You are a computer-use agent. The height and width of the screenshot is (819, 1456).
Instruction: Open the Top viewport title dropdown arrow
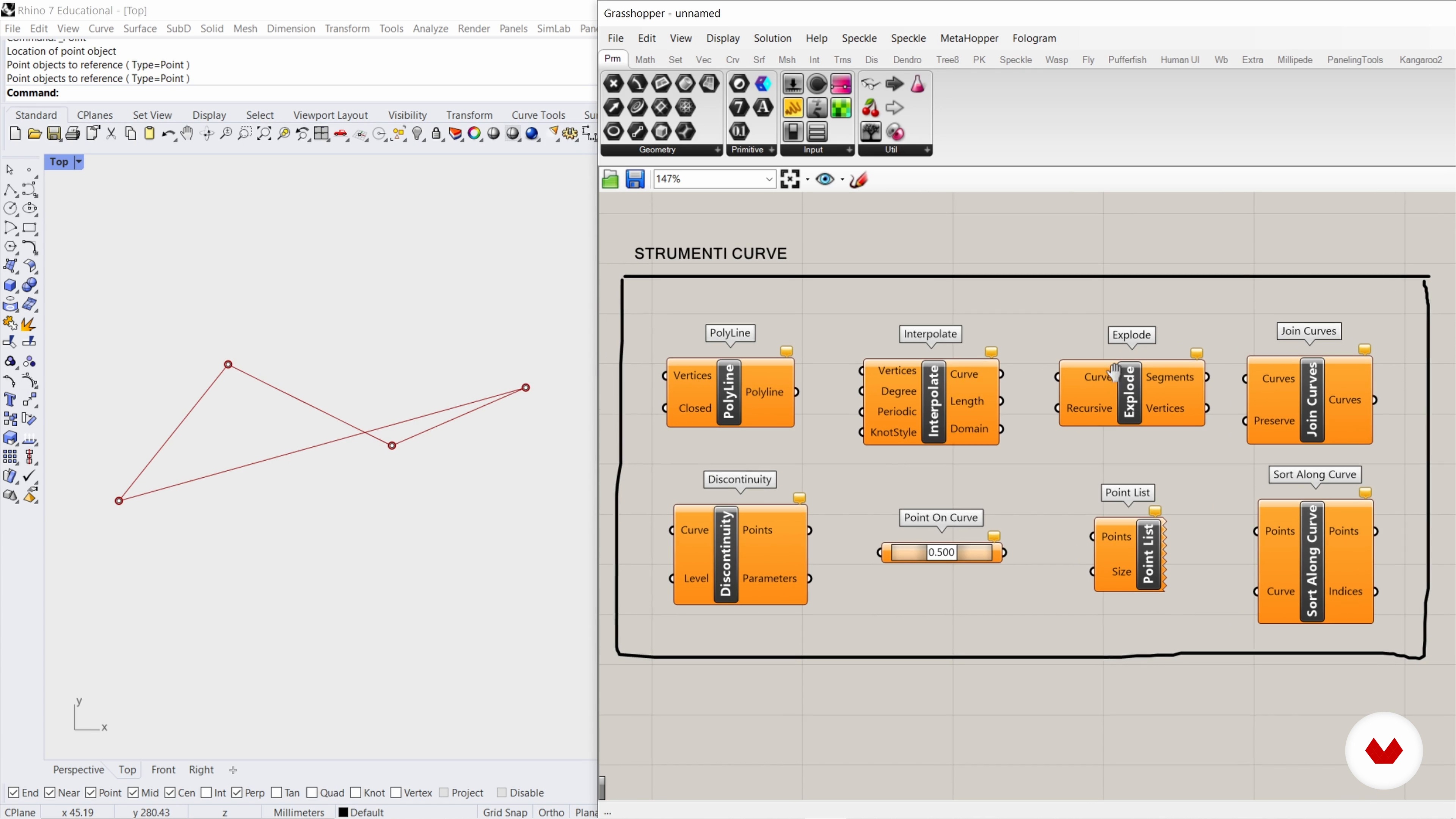pyautogui.click(x=79, y=162)
